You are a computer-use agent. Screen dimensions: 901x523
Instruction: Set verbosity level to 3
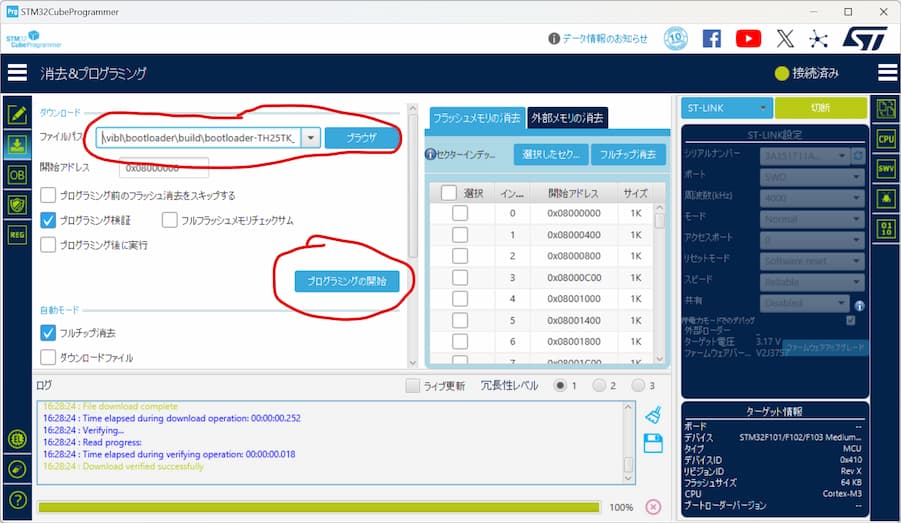638,386
